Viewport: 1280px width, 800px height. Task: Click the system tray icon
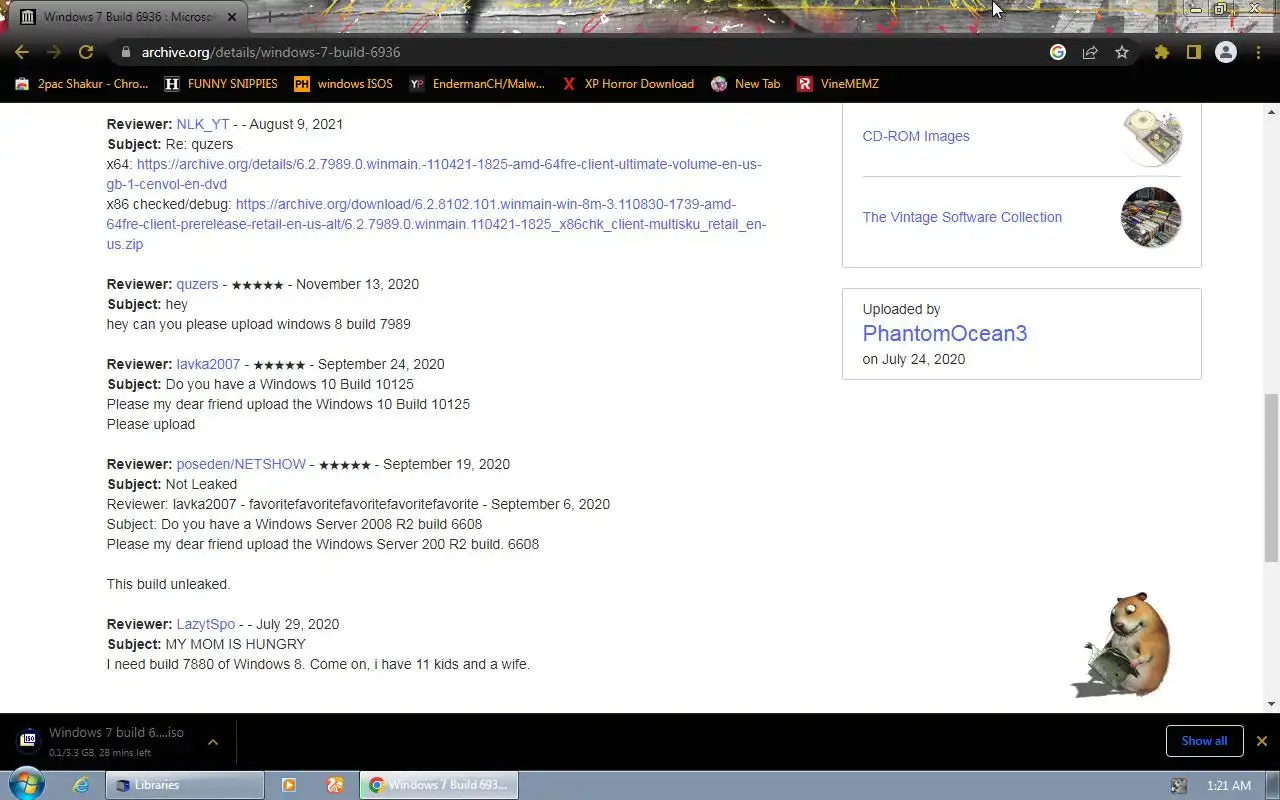pos(1179,785)
